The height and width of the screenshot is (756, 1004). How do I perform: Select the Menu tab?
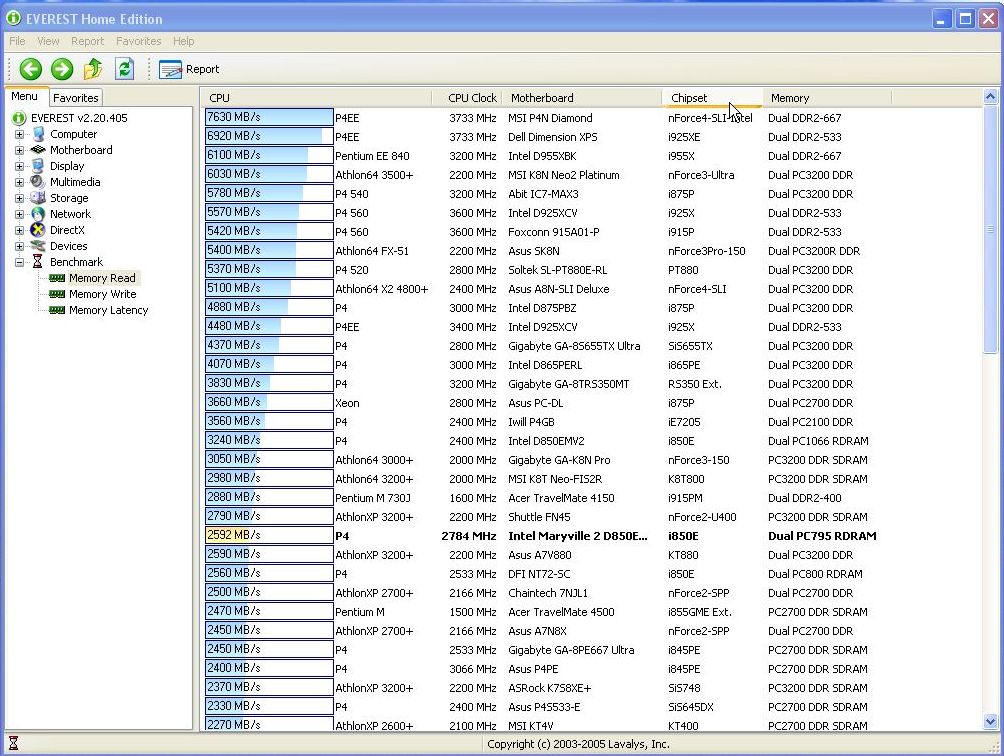tap(25, 97)
